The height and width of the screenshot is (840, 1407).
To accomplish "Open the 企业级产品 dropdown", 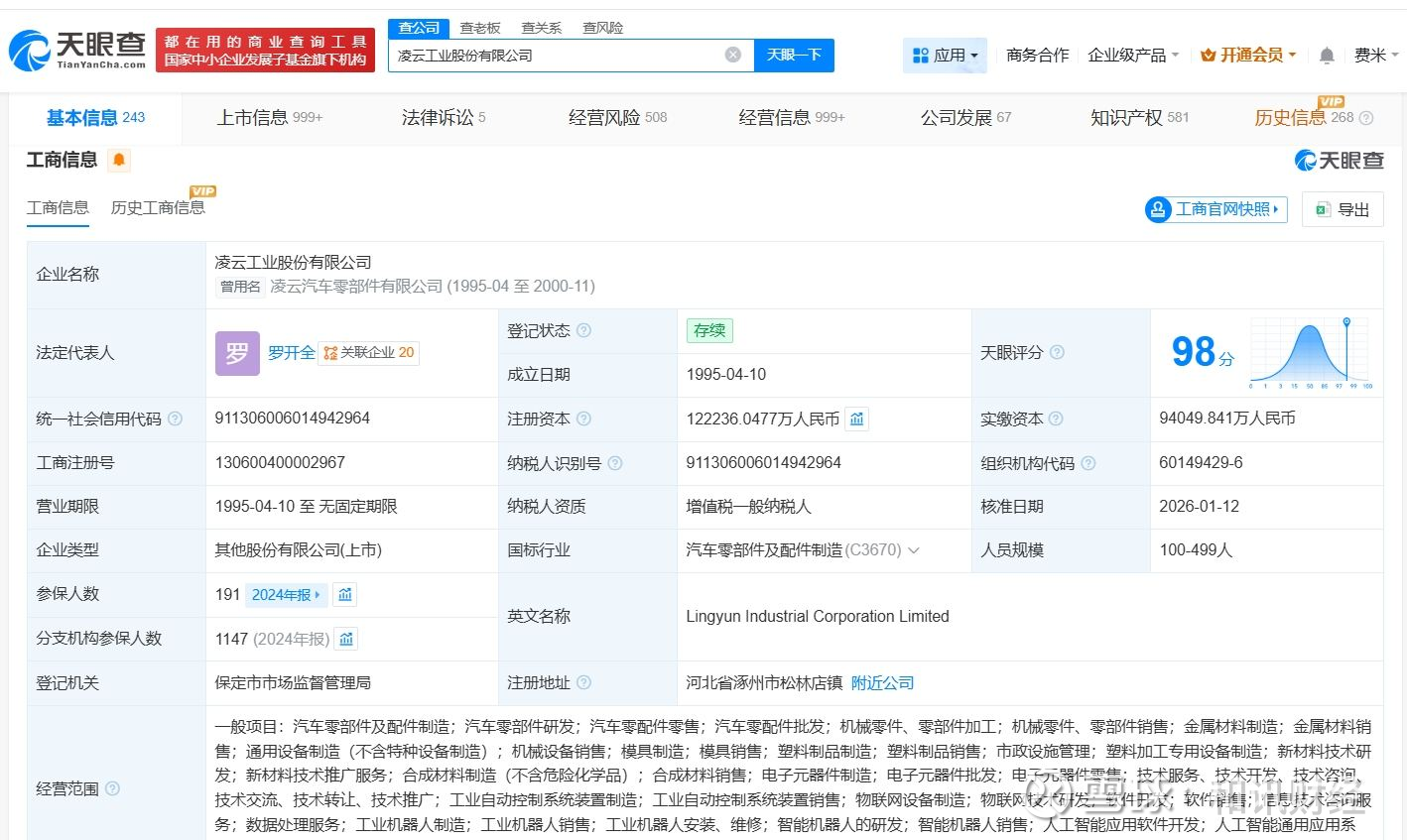I will pyautogui.click(x=1133, y=56).
